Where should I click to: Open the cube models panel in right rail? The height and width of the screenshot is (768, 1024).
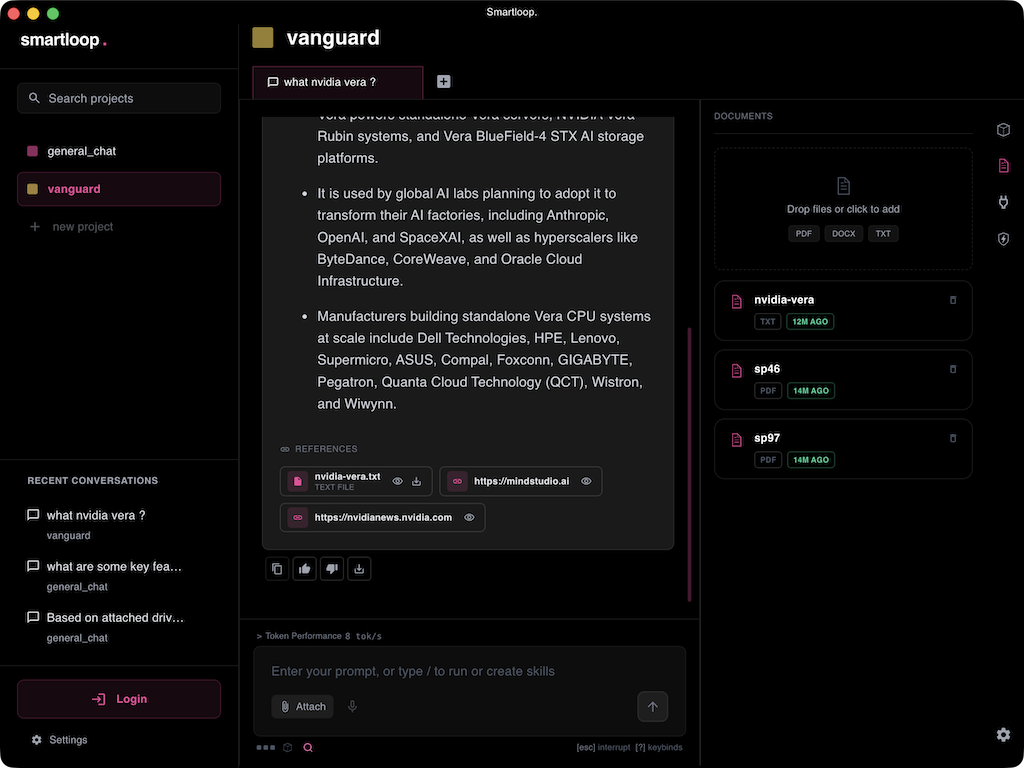click(1004, 129)
